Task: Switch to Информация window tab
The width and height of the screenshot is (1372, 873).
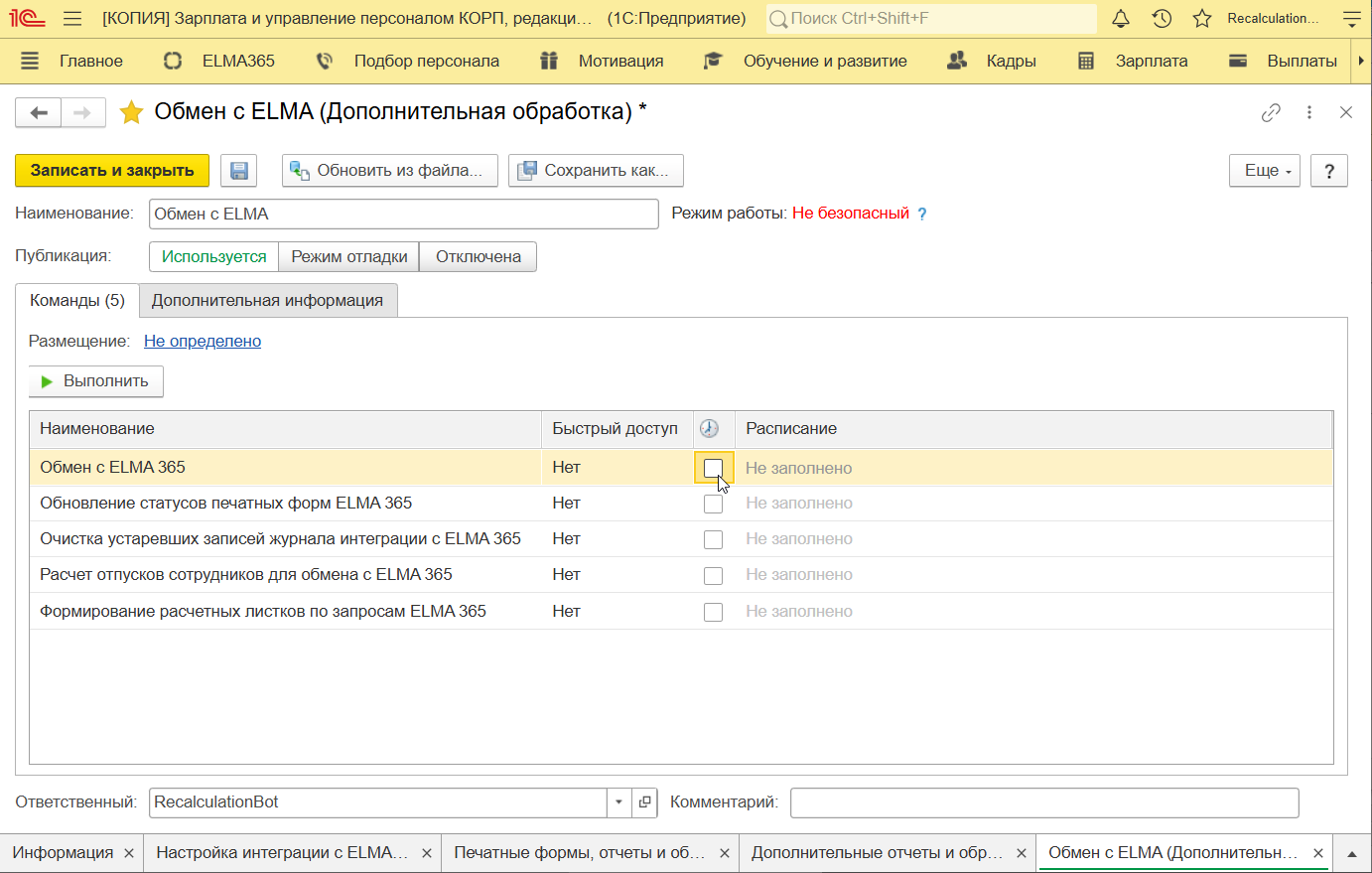Action: point(63,853)
